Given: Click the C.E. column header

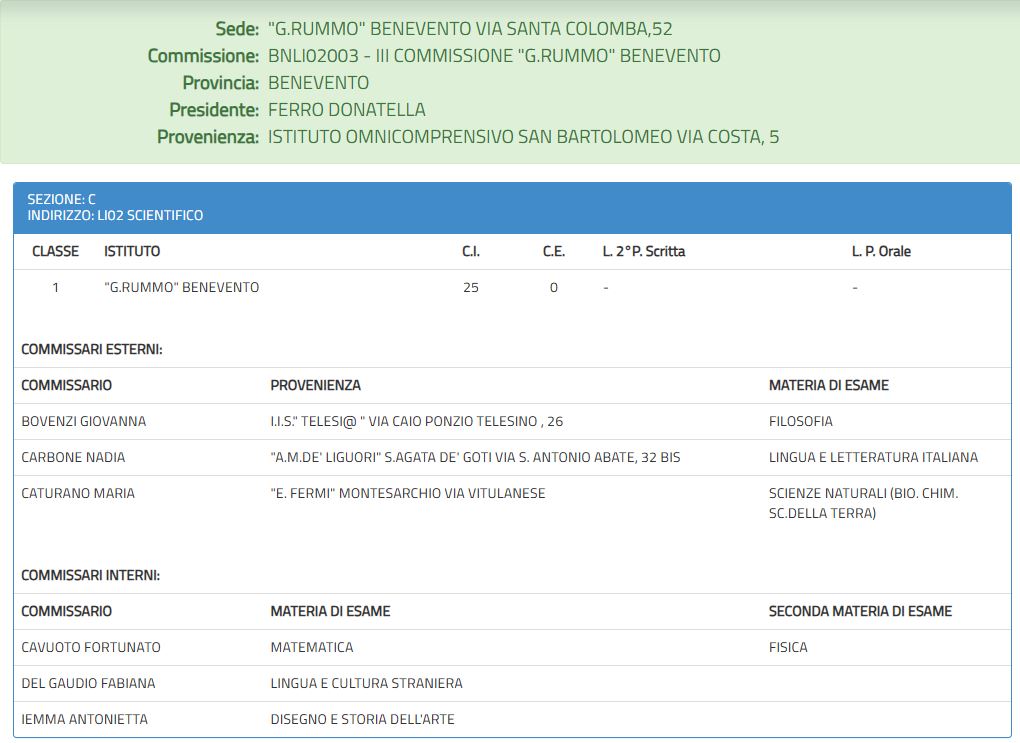Looking at the screenshot, I should [554, 251].
